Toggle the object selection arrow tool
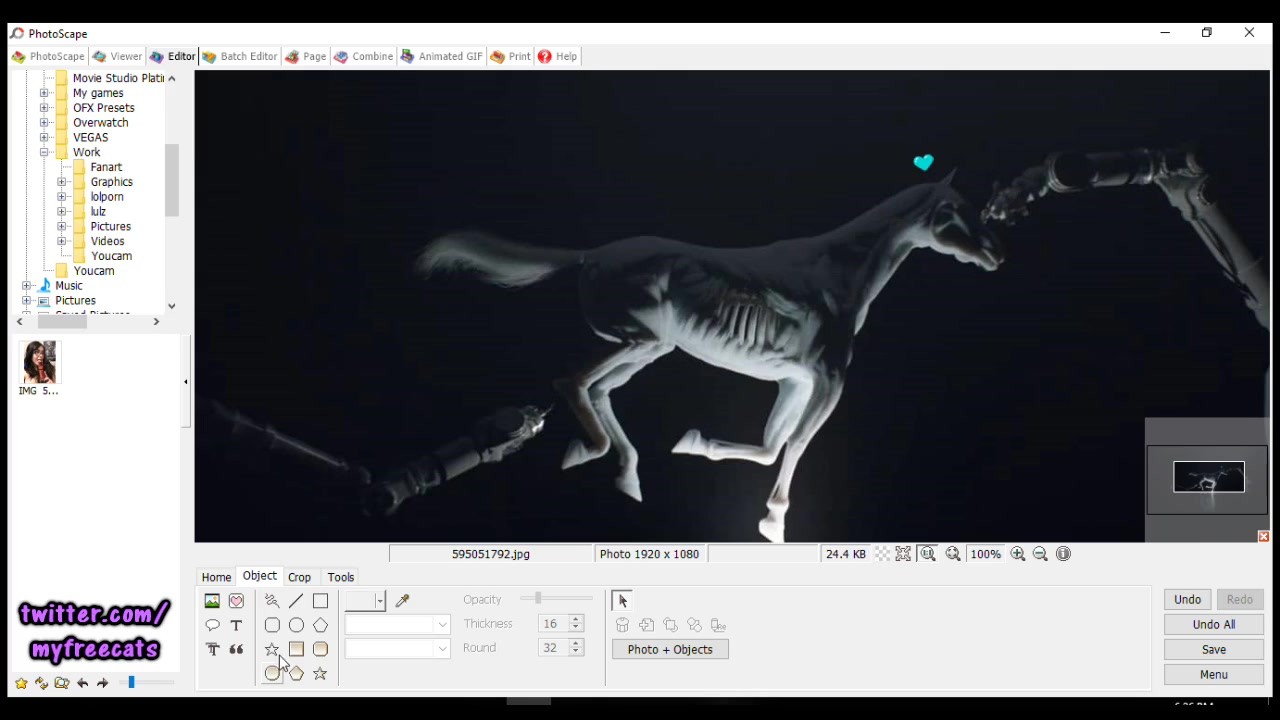The height and width of the screenshot is (720, 1280). (x=622, y=601)
